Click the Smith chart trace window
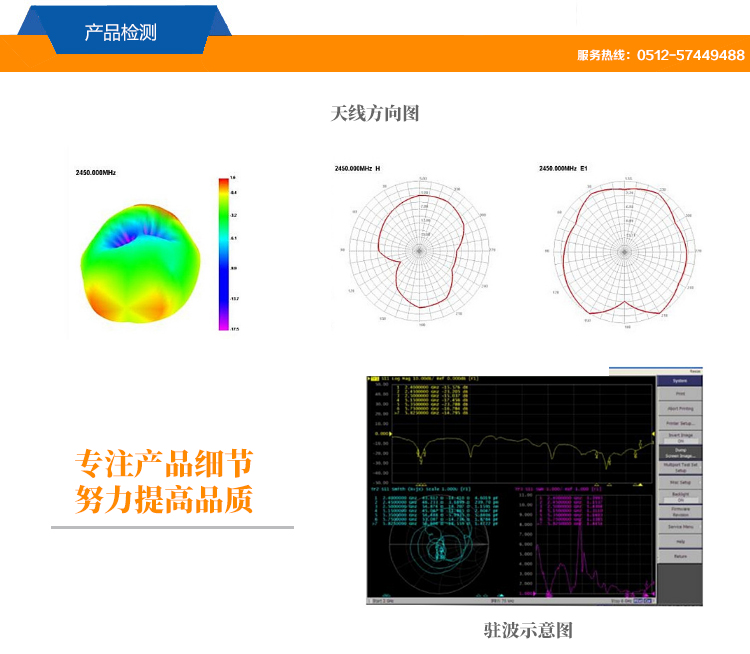Viewport: 750px width, 654px height. (437, 545)
